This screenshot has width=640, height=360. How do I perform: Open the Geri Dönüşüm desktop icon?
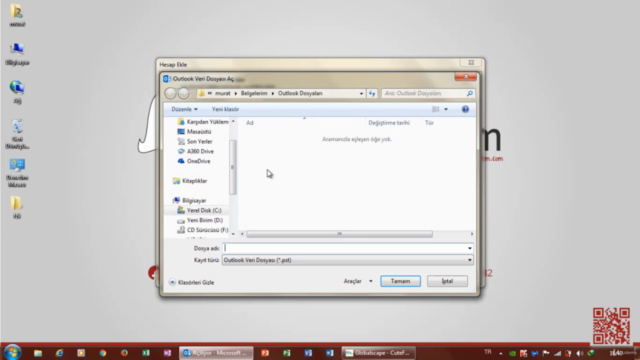(x=17, y=134)
